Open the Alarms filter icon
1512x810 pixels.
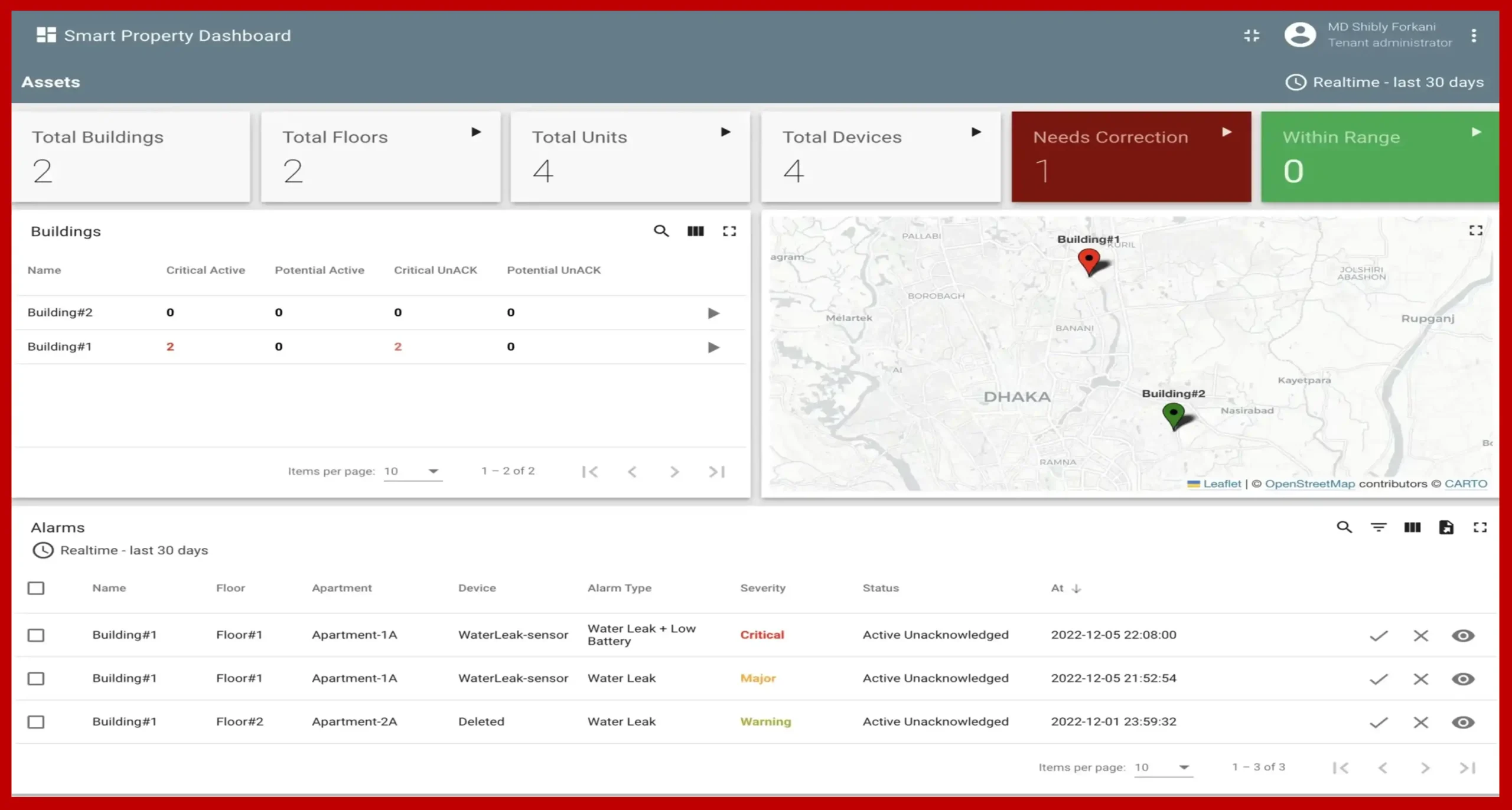[1379, 527]
